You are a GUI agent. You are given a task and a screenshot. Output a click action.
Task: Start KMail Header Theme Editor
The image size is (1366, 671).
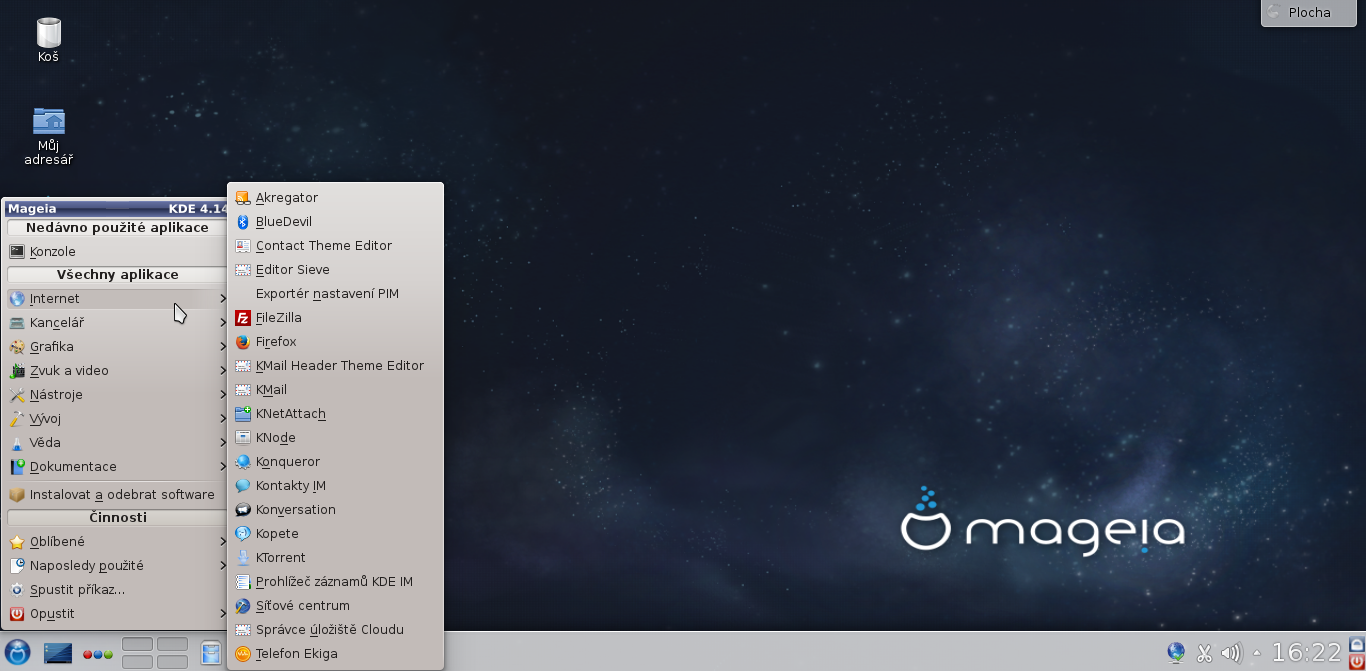tap(335, 366)
